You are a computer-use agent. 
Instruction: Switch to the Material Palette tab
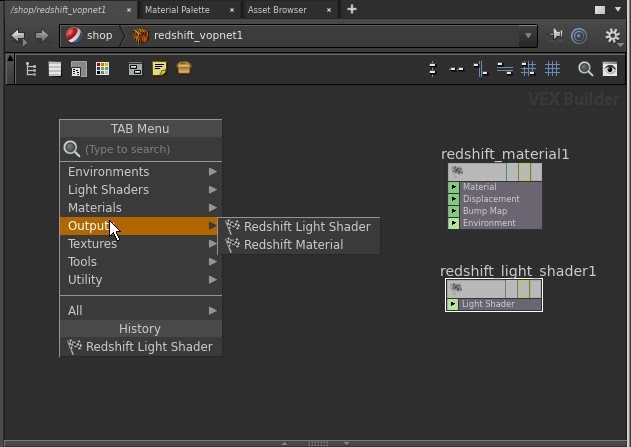tap(177, 10)
